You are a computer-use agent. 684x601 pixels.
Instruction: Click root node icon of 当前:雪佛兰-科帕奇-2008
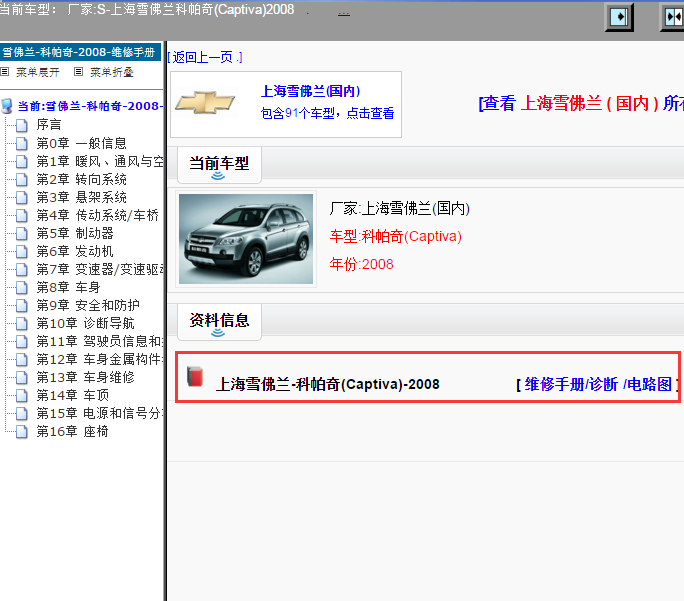pos(7,106)
